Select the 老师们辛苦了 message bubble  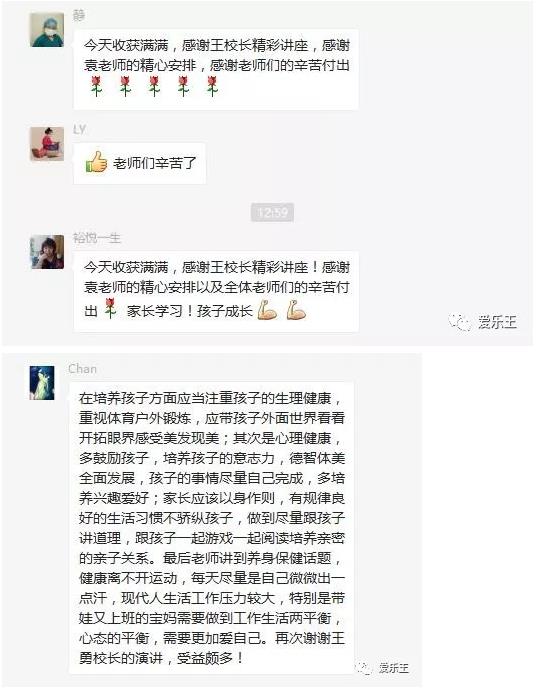139,163
